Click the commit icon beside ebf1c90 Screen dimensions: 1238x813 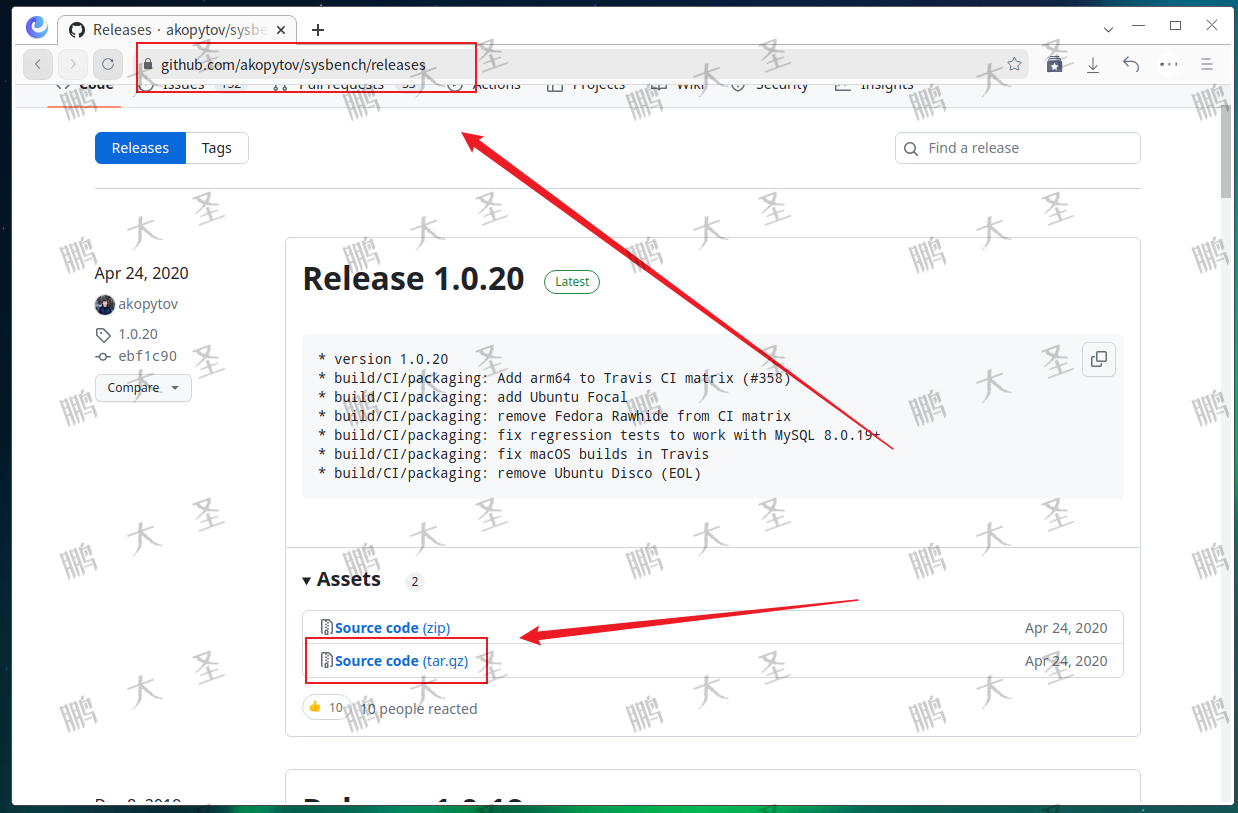(x=103, y=356)
